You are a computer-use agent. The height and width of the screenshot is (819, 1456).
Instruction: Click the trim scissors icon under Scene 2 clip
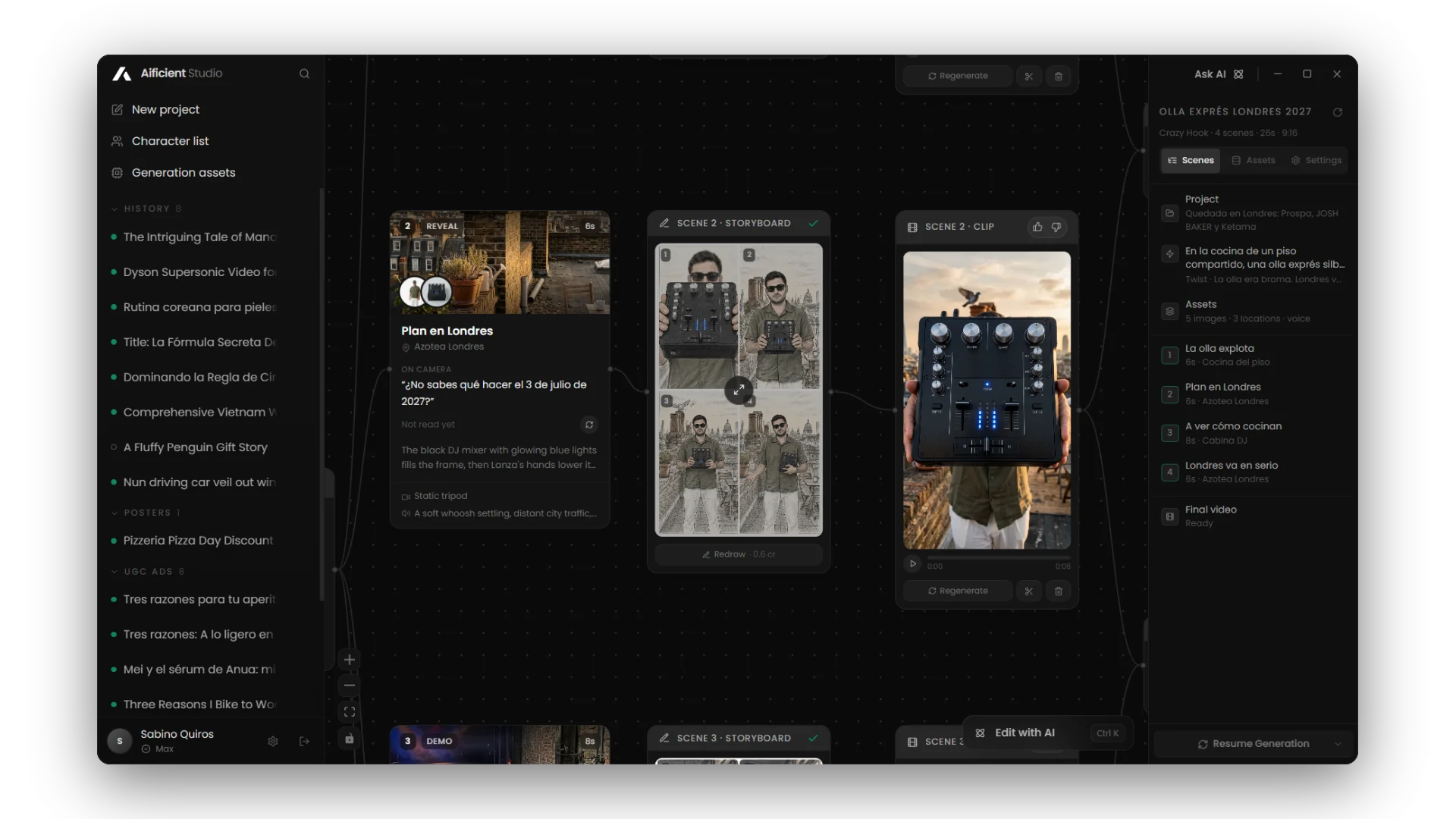1028,591
